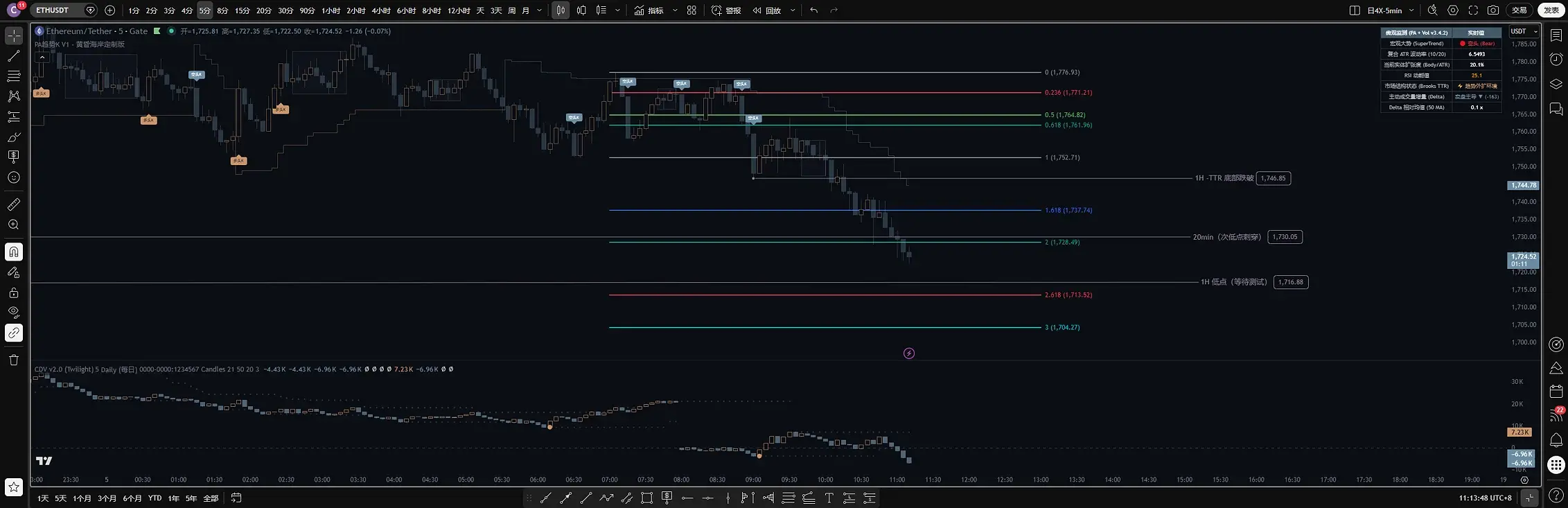Image resolution: width=1568 pixels, height=508 pixels.
Task: Open the chat messages panel
Action: (1556, 109)
